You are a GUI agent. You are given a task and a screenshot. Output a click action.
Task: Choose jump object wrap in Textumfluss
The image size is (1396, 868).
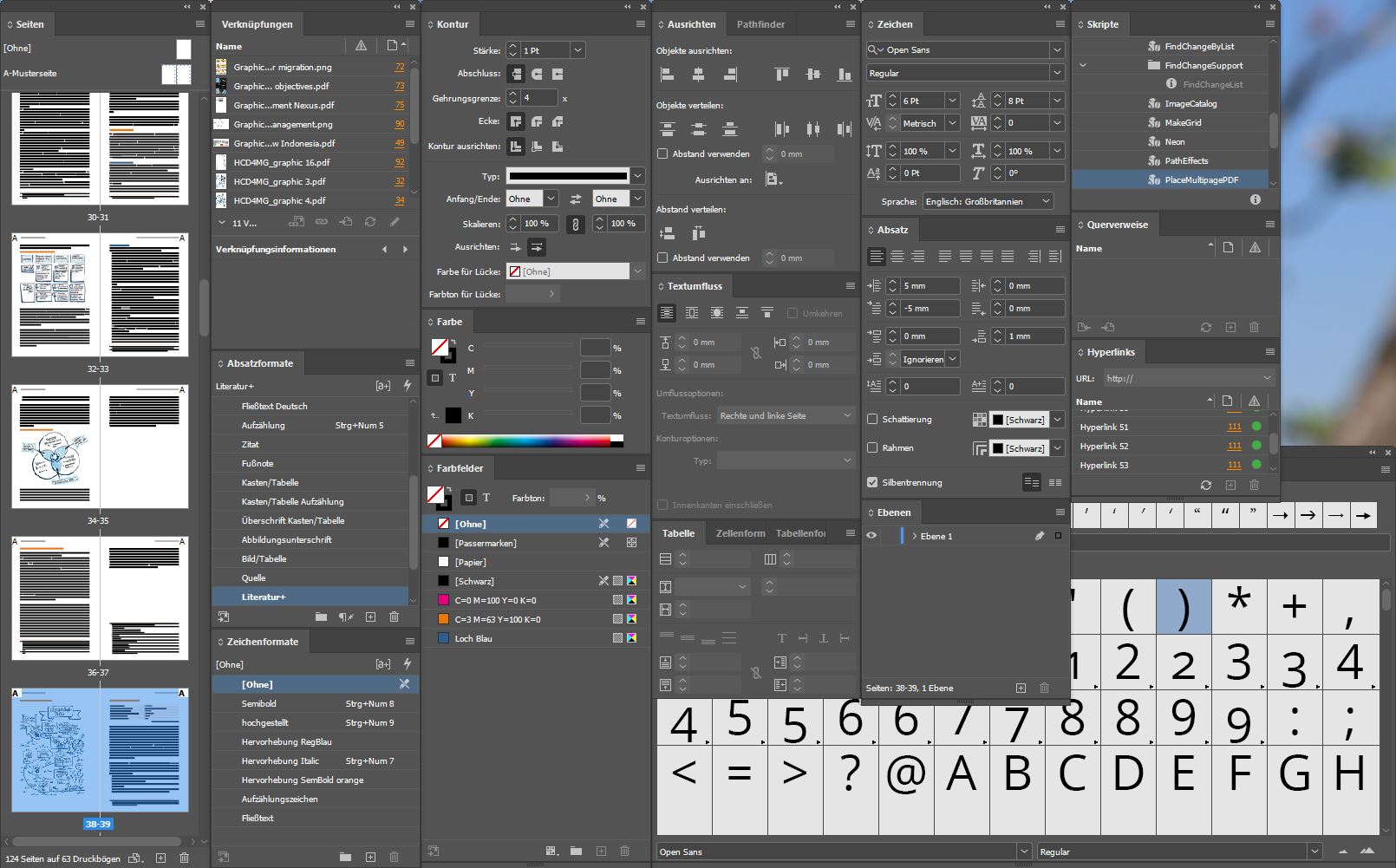pos(742,312)
